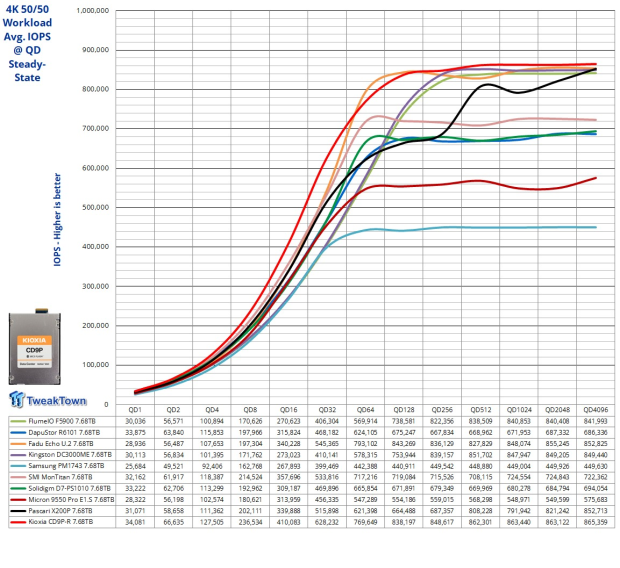Click the DapuStor QD128 value 675,247
Image resolution: width=620 pixels, height=568 pixels.
click(404, 433)
